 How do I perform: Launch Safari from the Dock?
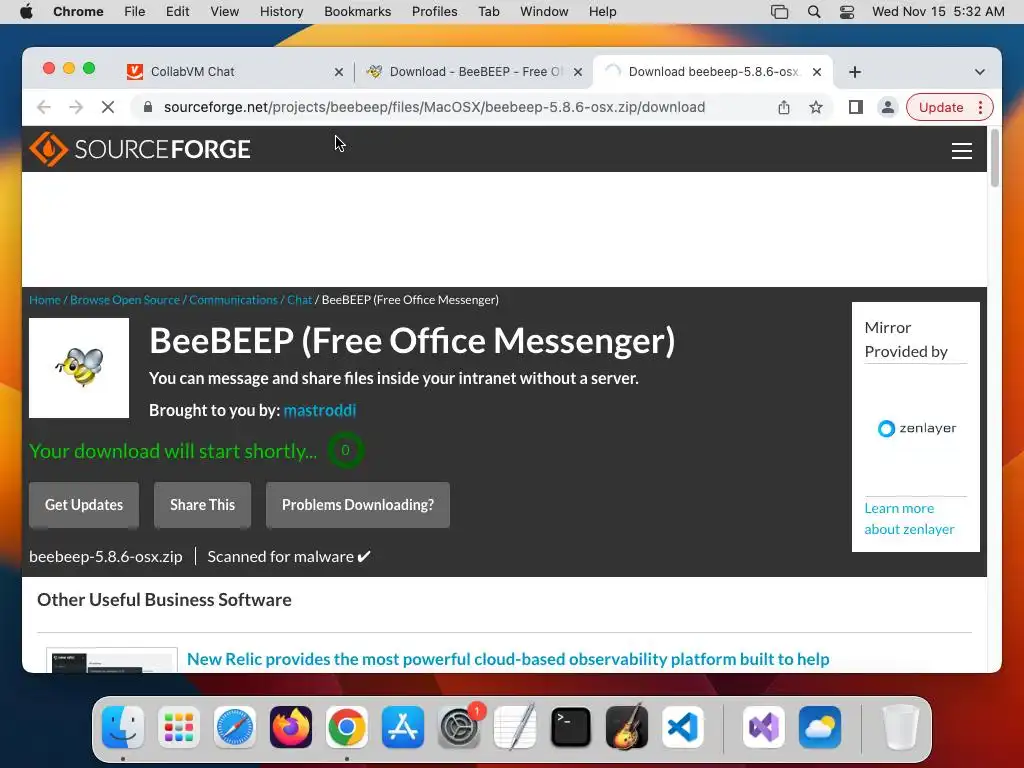pyautogui.click(x=234, y=727)
